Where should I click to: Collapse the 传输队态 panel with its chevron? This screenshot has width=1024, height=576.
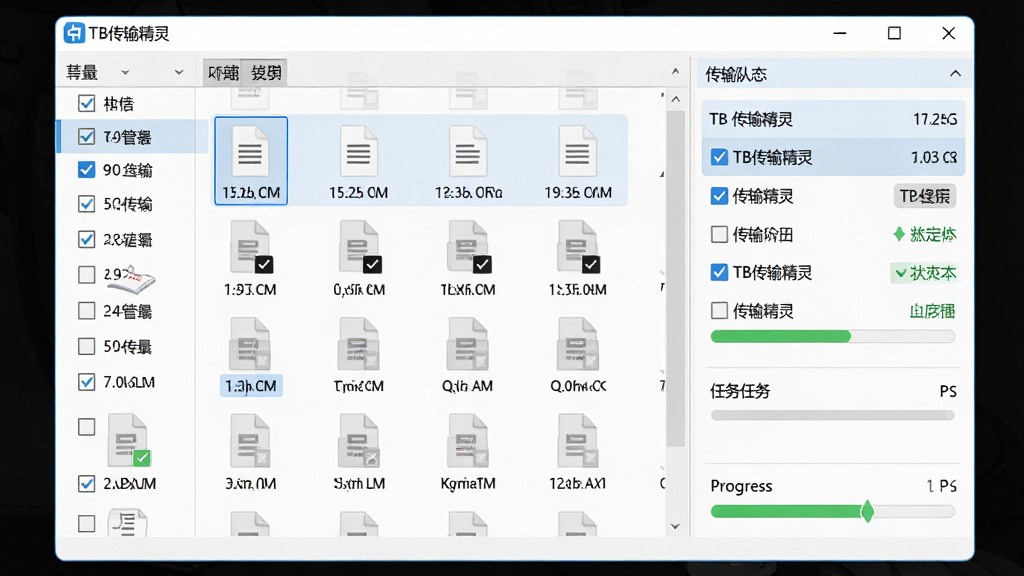955,74
